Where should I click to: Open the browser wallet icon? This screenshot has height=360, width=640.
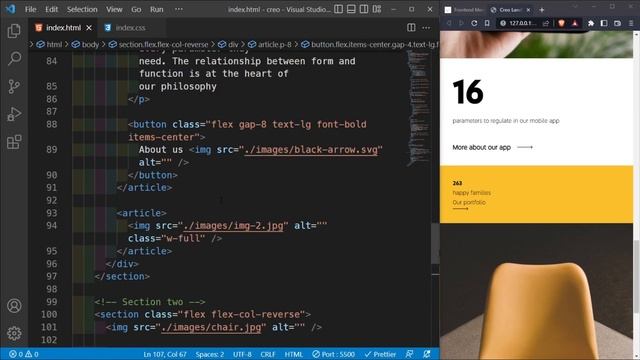click(617, 23)
